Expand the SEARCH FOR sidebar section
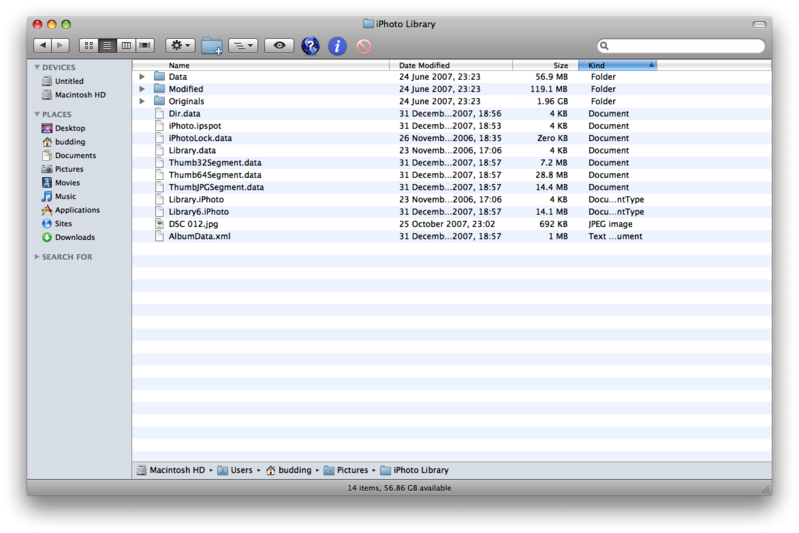The image size is (799, 533). [37, 257]
